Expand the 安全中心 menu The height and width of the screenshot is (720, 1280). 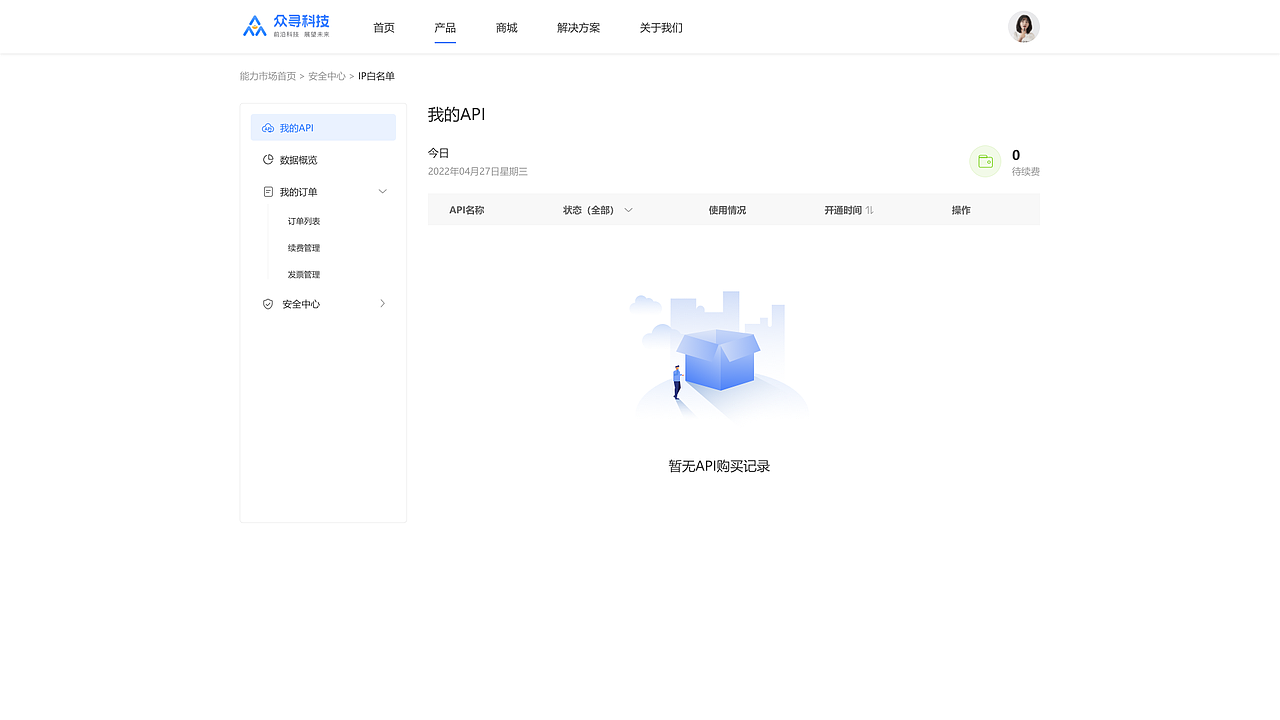pyautogui.click(x=382, y=303)
